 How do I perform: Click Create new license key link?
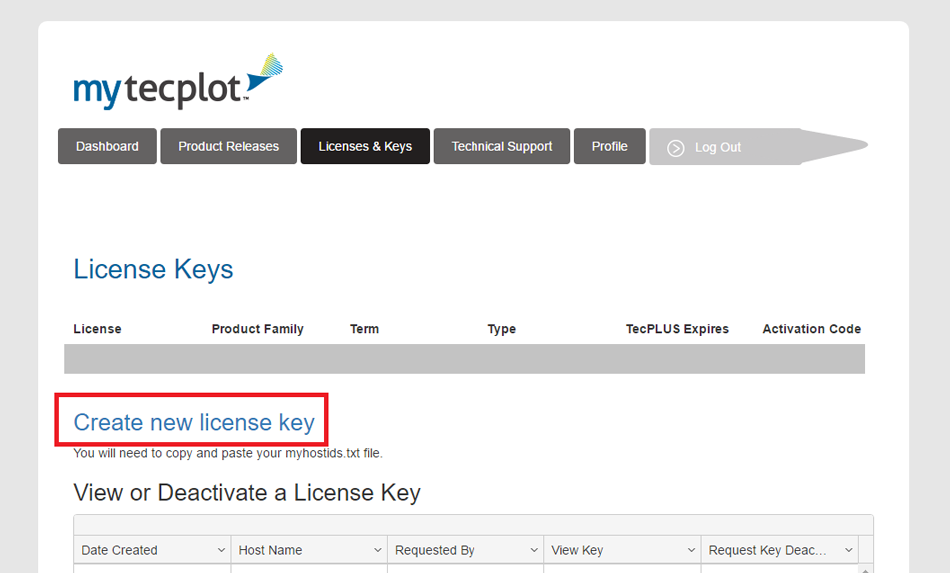[x=194, y=422]
